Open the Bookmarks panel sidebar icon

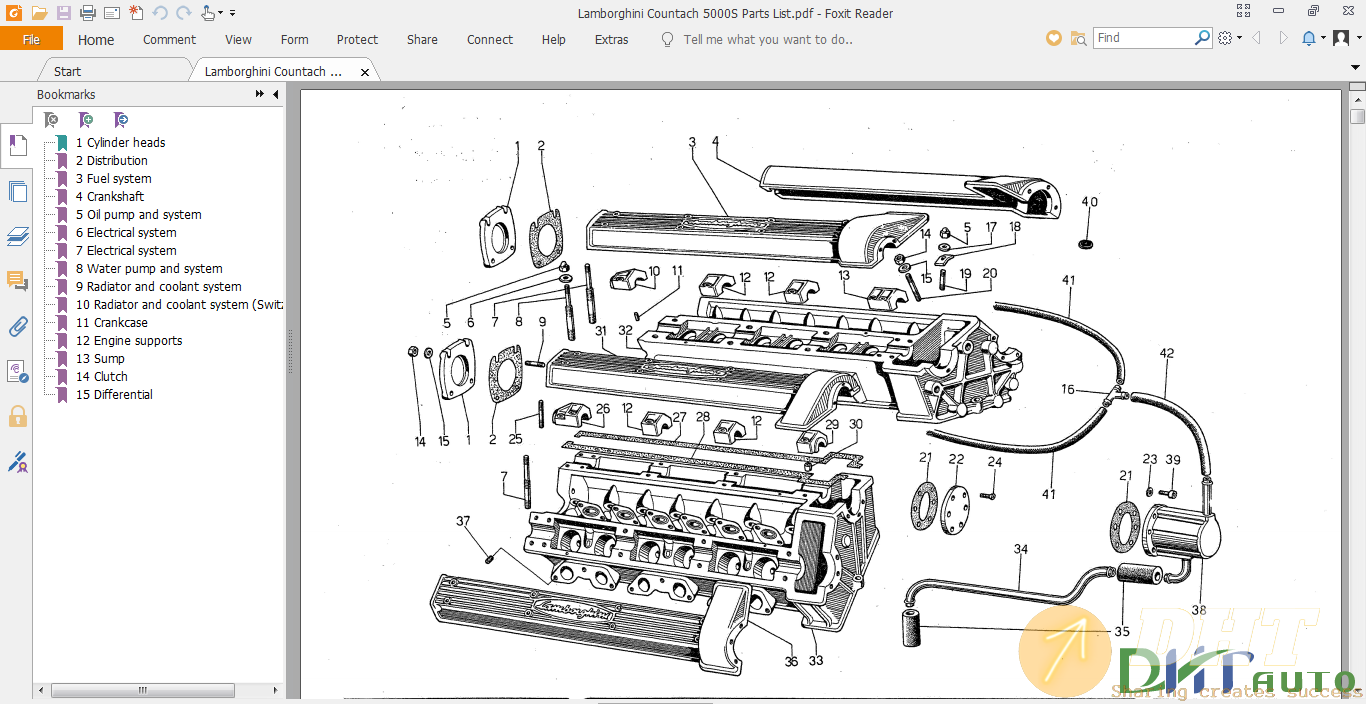tap(17, 146)
